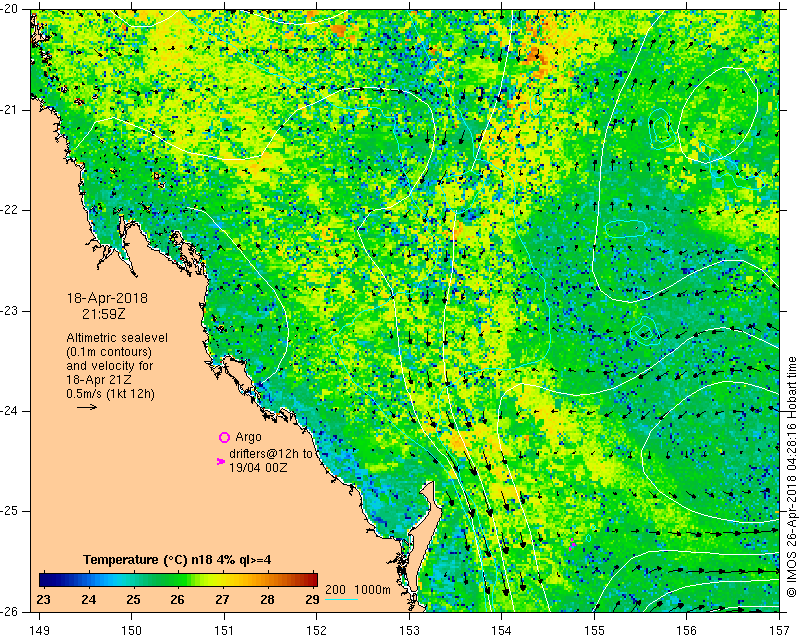
Task: Click the longitude axis label '151'
Action: 224,631
